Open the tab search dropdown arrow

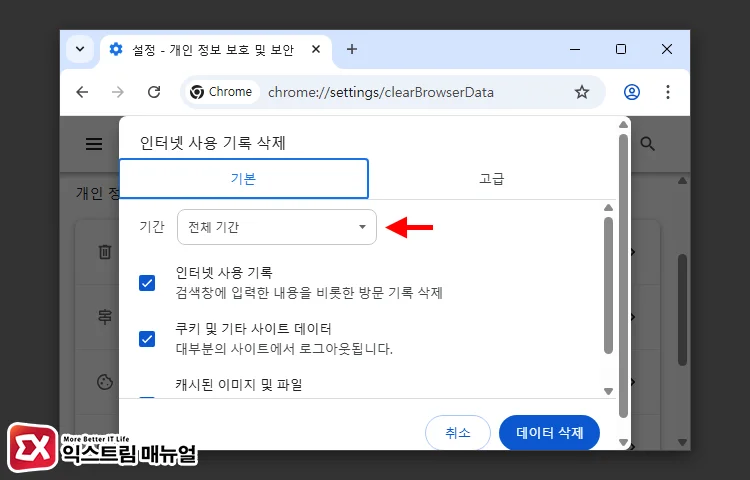point(80,49)
